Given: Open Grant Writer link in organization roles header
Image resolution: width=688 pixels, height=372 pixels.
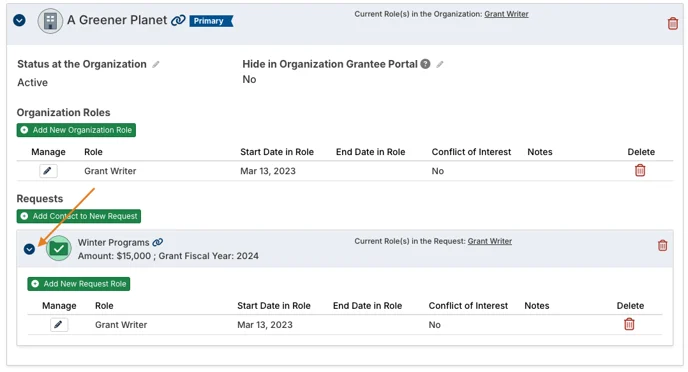Looking at the screenshot, I should tap(506, 14).
